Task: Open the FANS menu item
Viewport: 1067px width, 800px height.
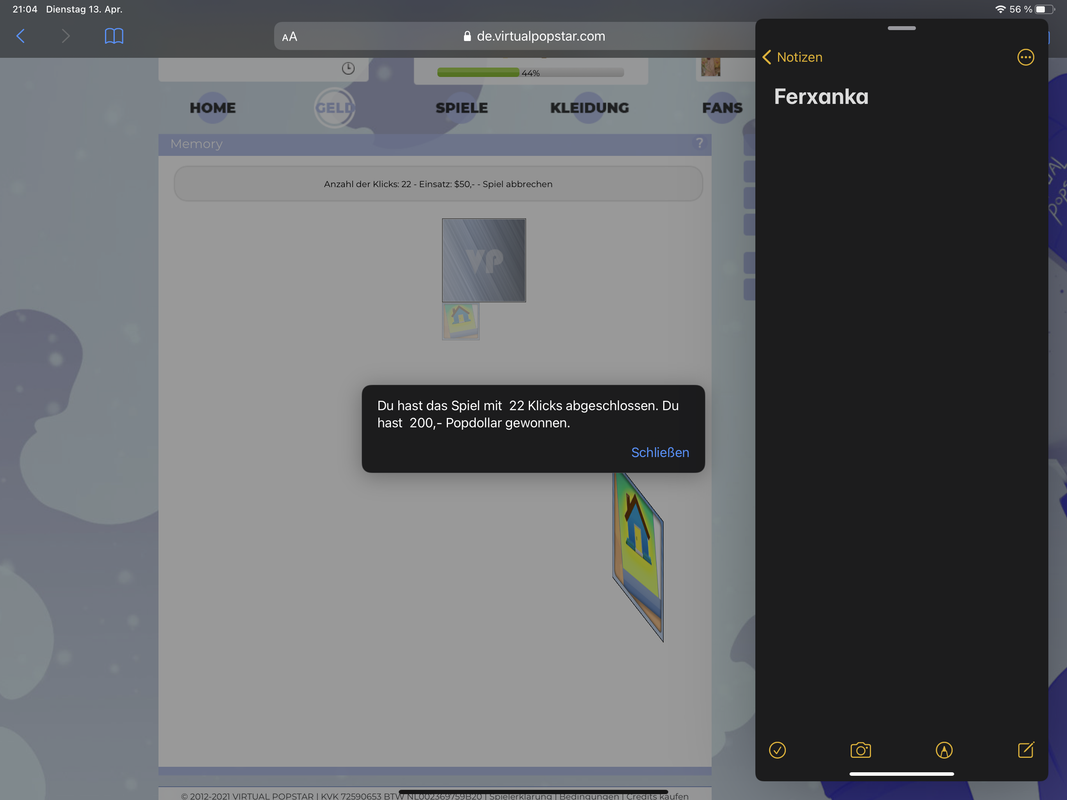Action: [x=722, y=107]
